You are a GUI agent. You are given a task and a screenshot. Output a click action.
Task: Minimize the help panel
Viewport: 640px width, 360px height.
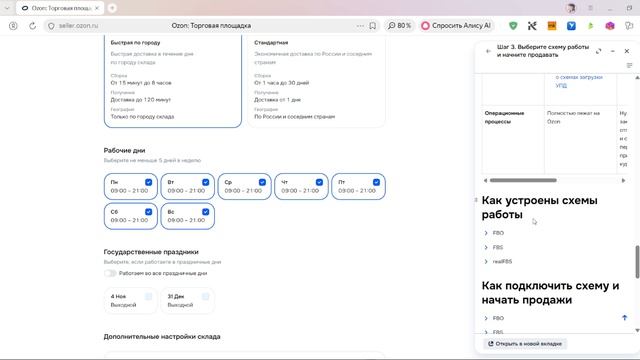(x=613, y=51)
